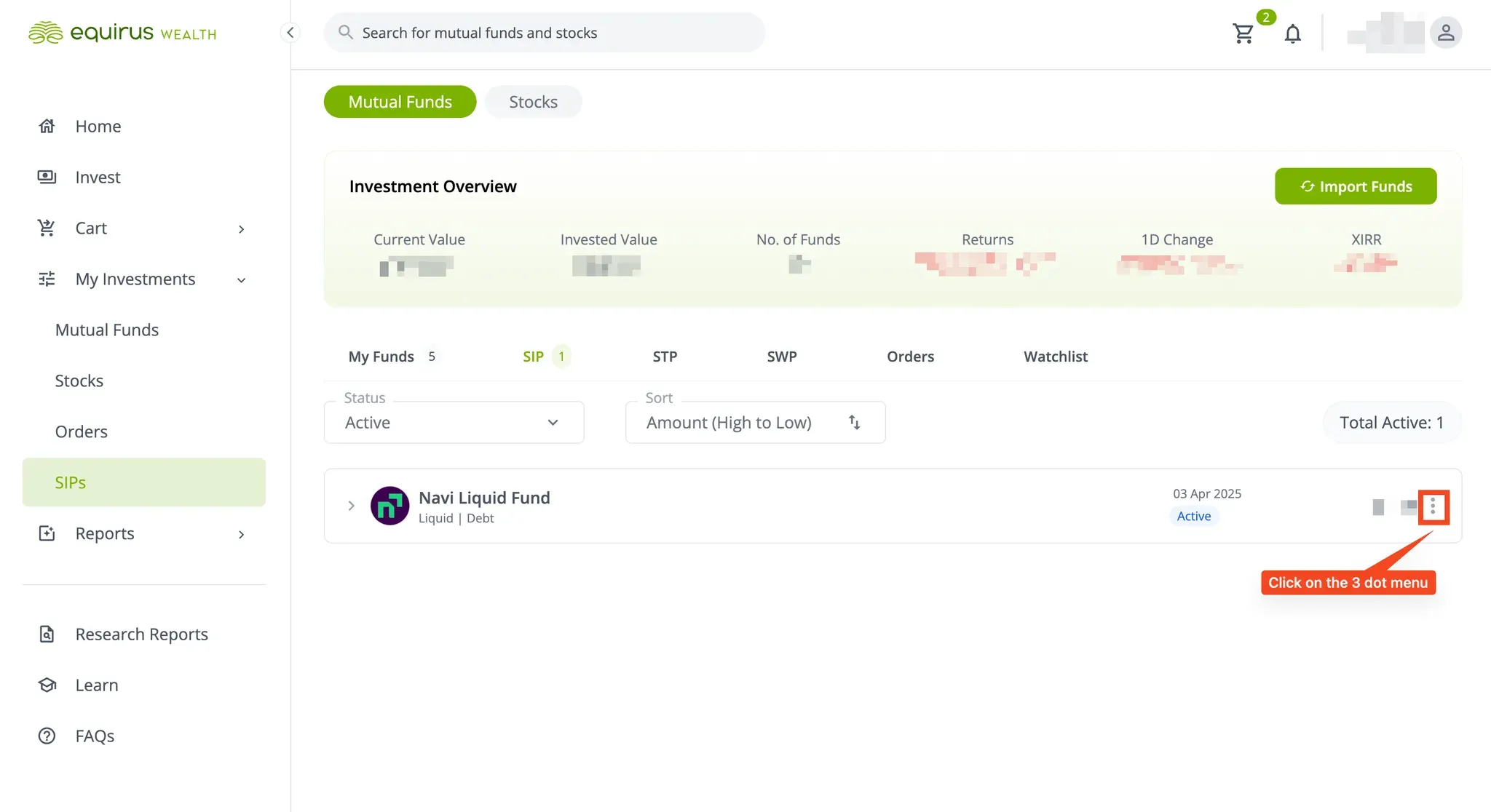Open the Watchlist tab
The image size is (1491, 812).
[1055, 357]
